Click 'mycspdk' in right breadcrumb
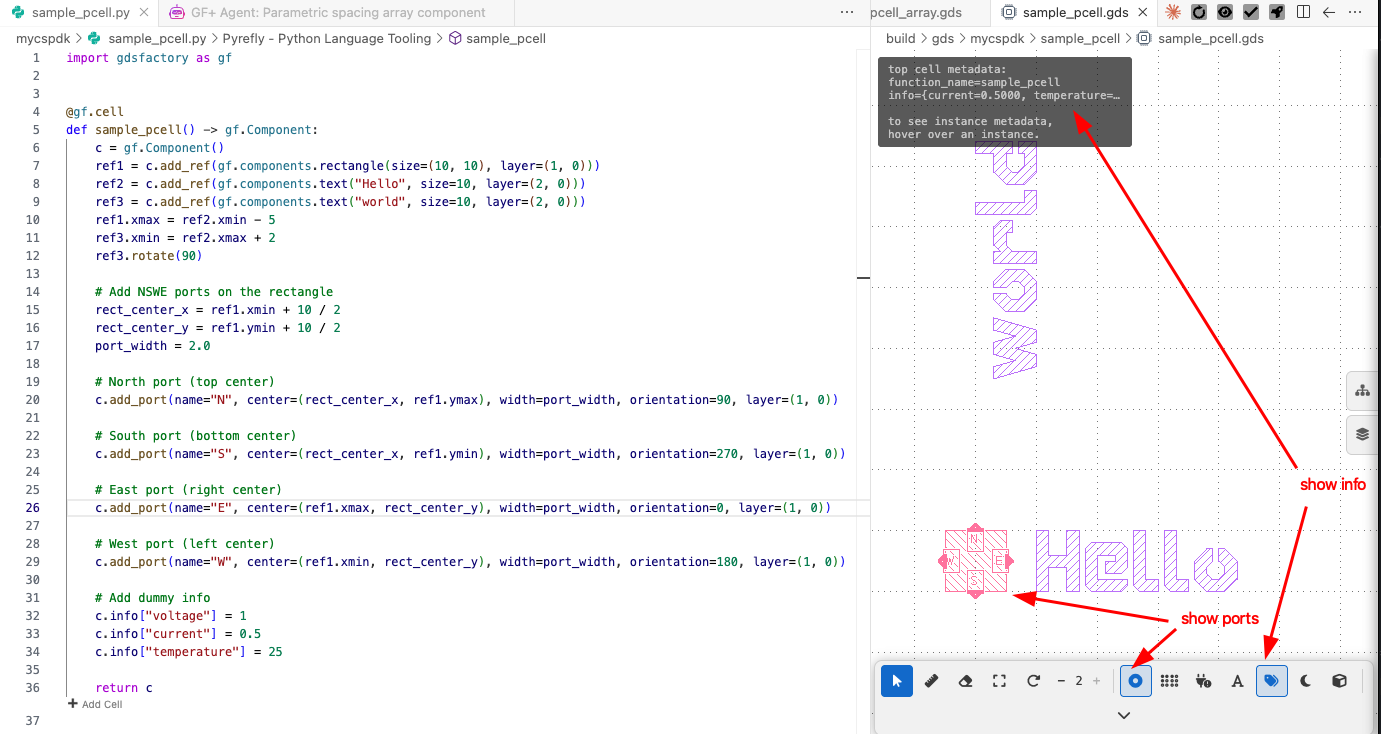 [x=997, y=39]
